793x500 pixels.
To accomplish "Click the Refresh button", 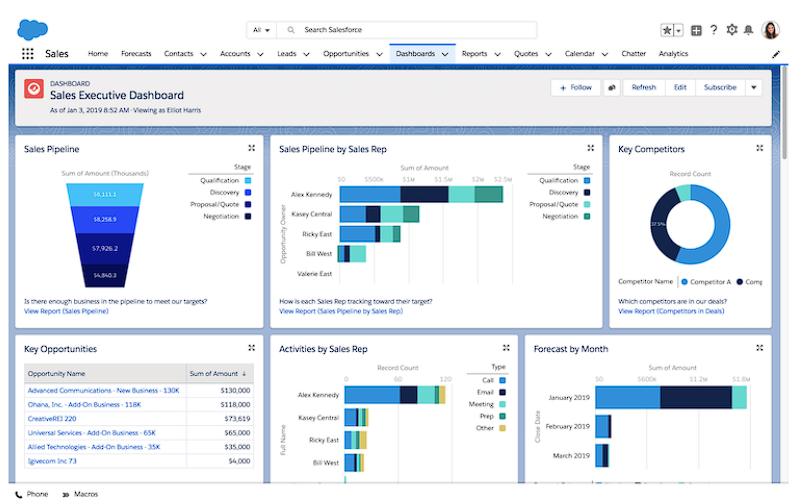I will click(x=644, y=87).
